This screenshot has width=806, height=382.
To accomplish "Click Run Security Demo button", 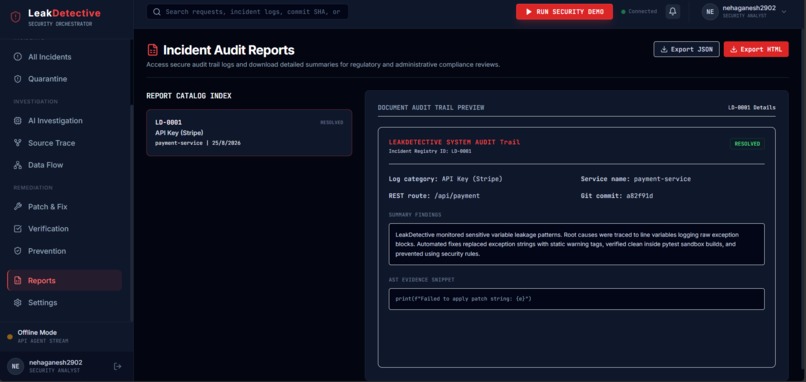I will [x=564, y=11].
